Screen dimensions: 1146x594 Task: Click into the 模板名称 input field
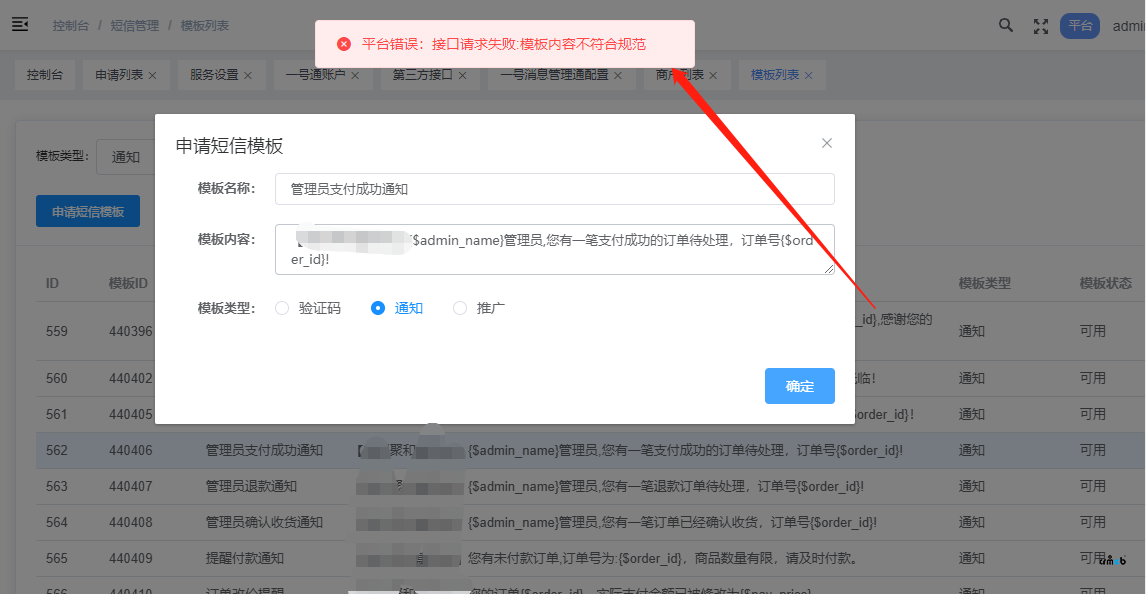tap(555, 189)
